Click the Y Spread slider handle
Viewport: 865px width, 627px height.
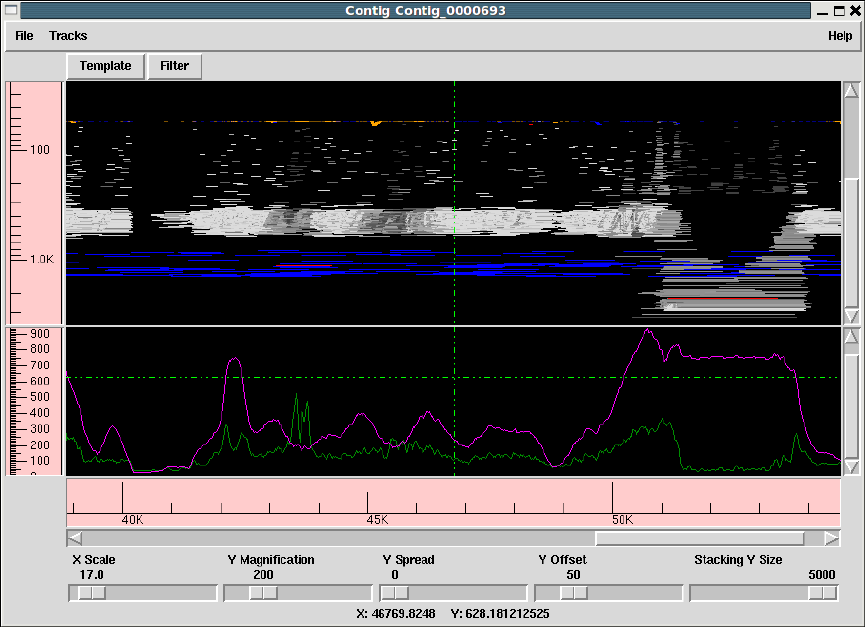coord(394,593)
